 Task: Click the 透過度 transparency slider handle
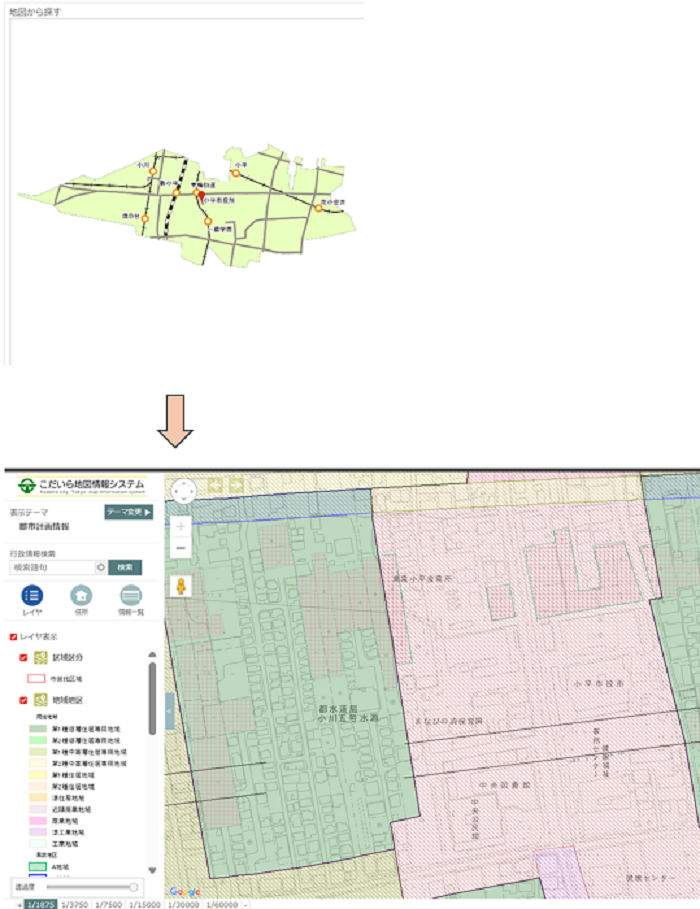point(133,886)
